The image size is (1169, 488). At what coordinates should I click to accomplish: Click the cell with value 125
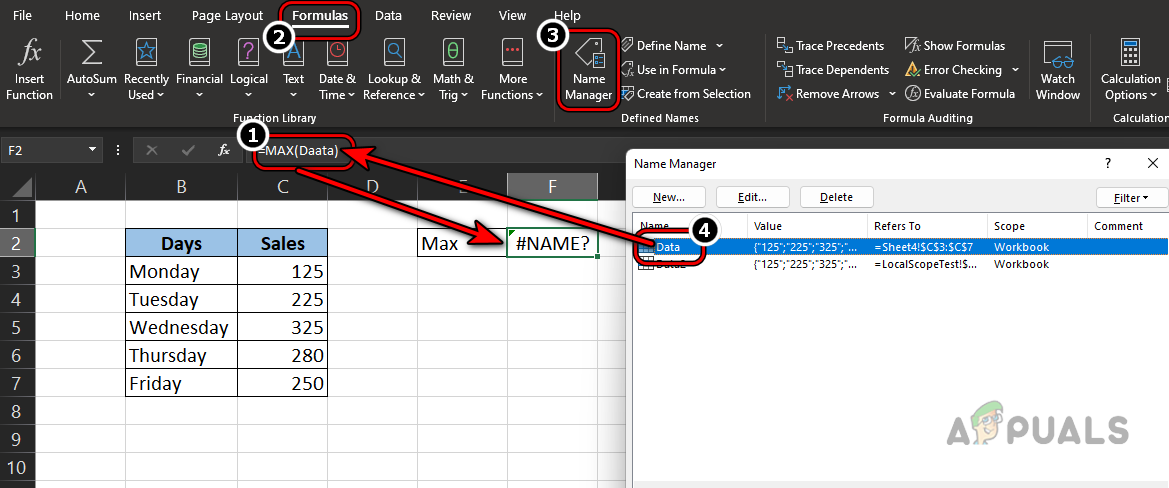(x=283, y=271)
